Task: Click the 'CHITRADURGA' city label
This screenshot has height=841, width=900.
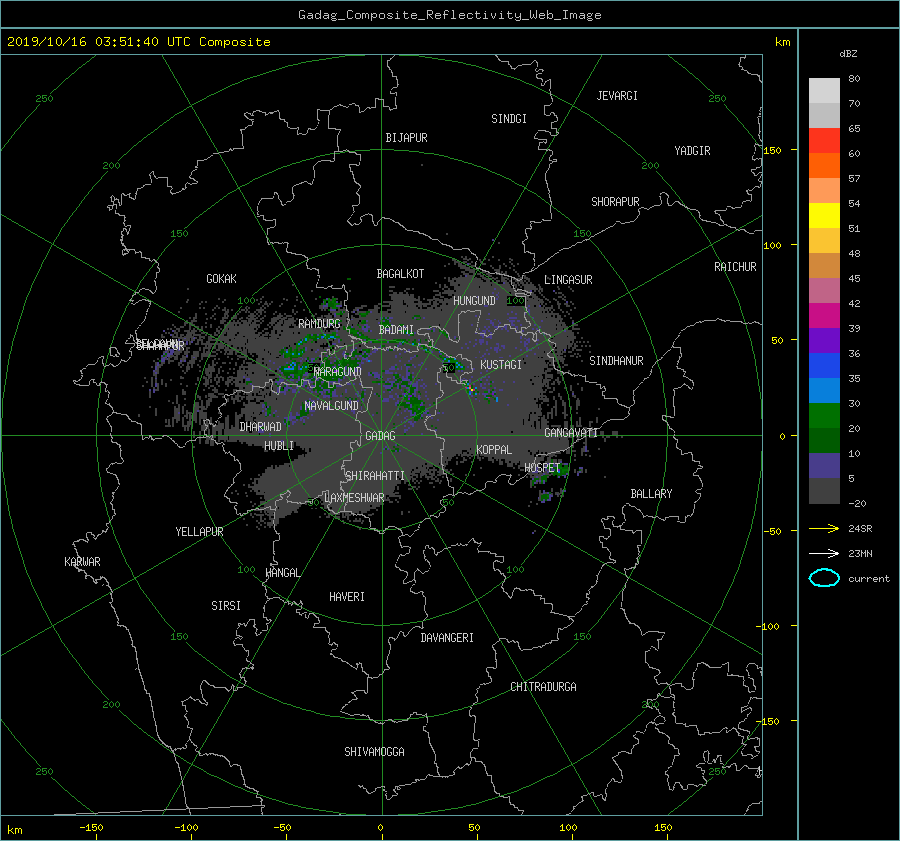Action: pyautogui.click(x=543, y=687)
